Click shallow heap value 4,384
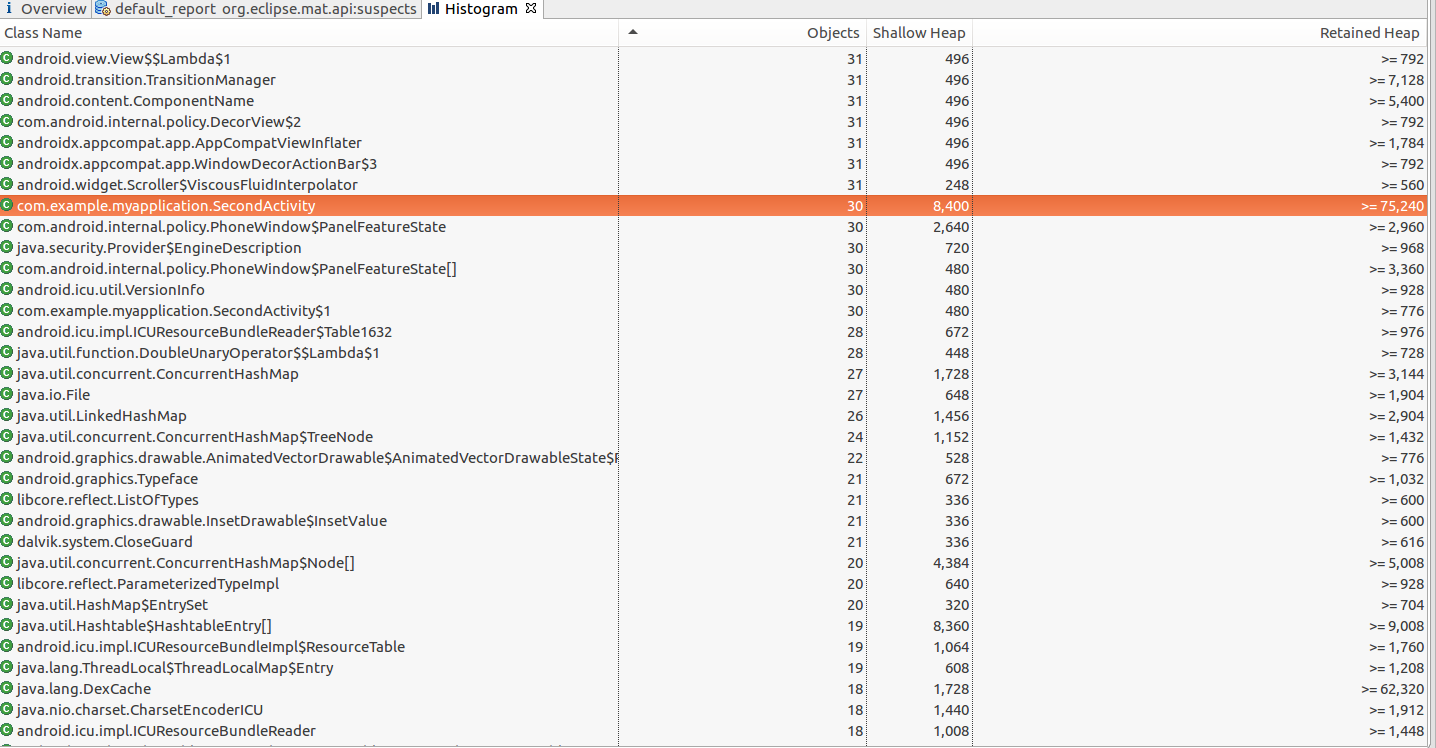This screenshot has width=1436, height=748. click(x=950, y=563)
